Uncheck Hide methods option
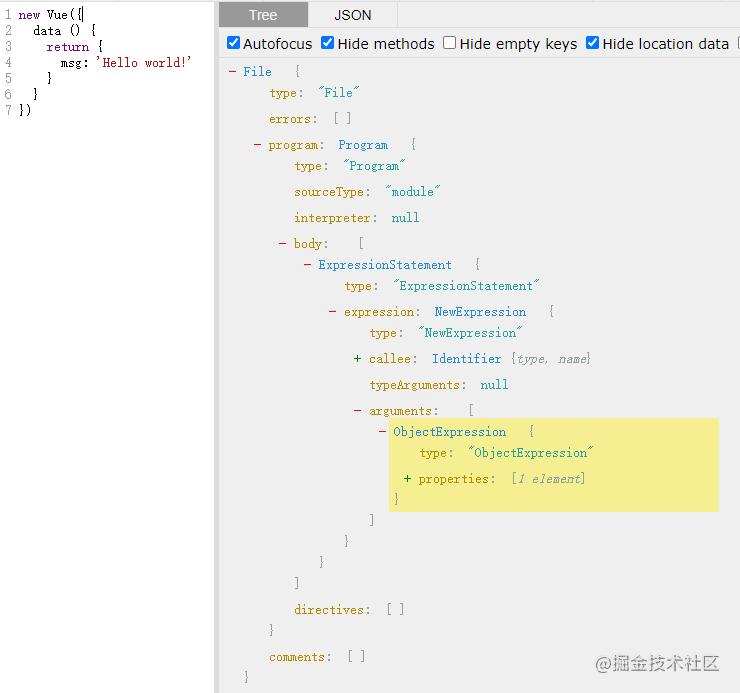Image resolution: width=740 pixels, height=693 pixels. [x=328, y=43]
